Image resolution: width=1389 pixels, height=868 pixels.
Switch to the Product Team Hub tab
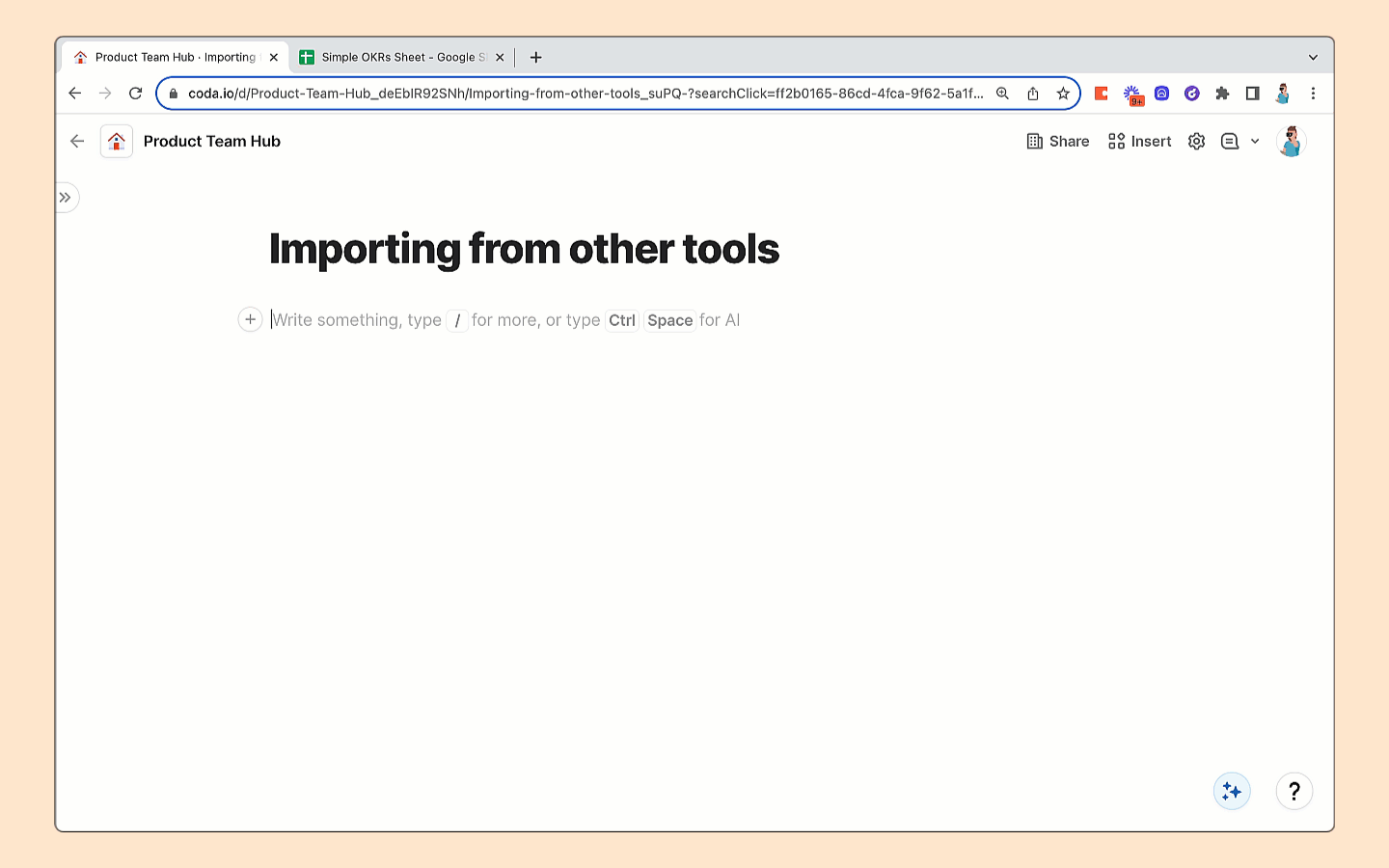coord(174,58)
